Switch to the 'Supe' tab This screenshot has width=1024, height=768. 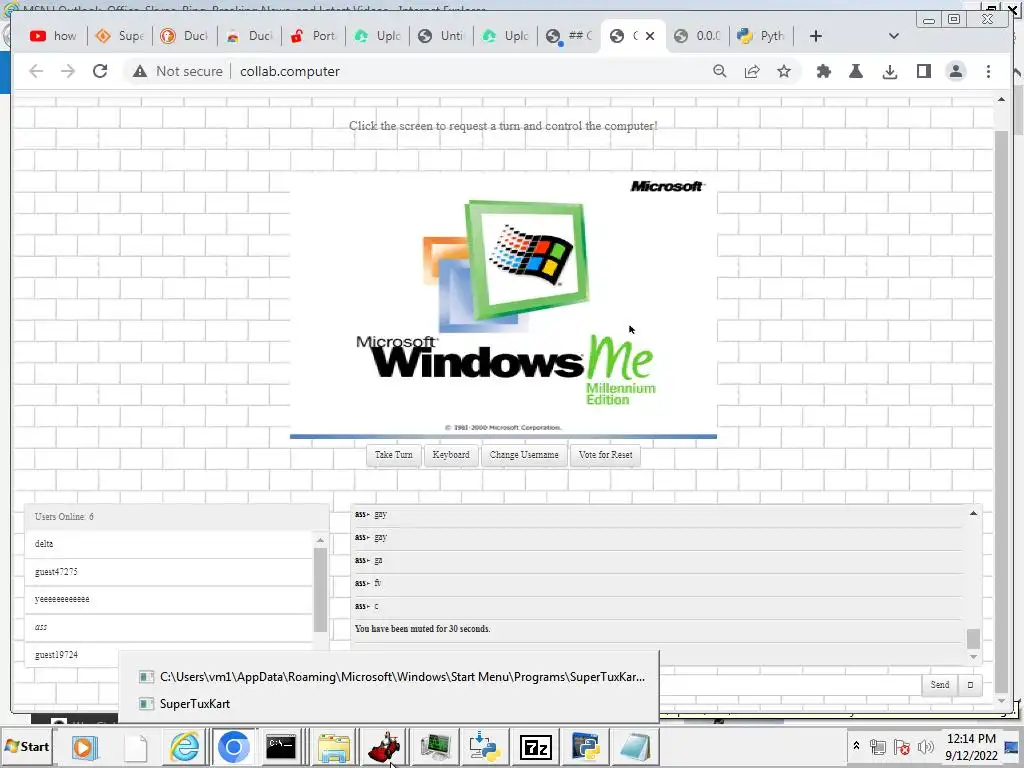click(120, 36)
